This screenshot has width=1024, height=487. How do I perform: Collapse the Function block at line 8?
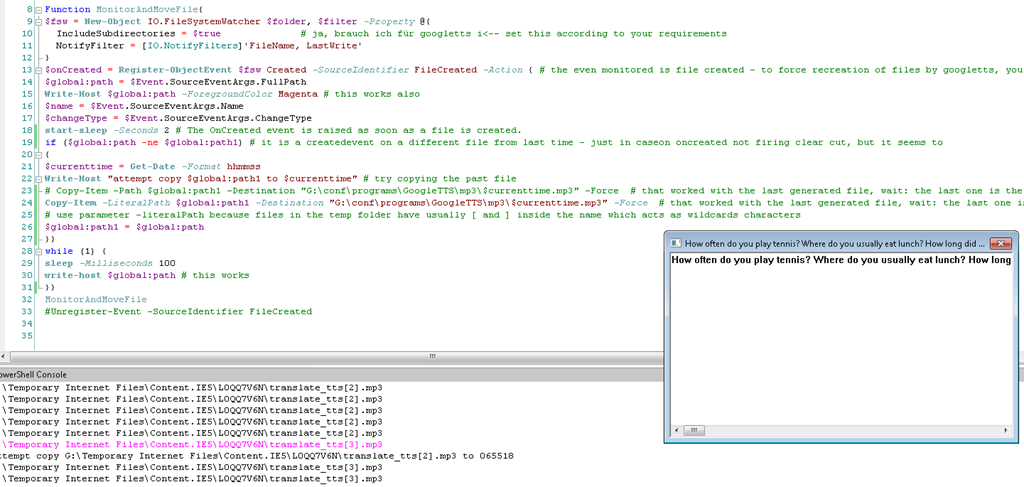[37, 8]
